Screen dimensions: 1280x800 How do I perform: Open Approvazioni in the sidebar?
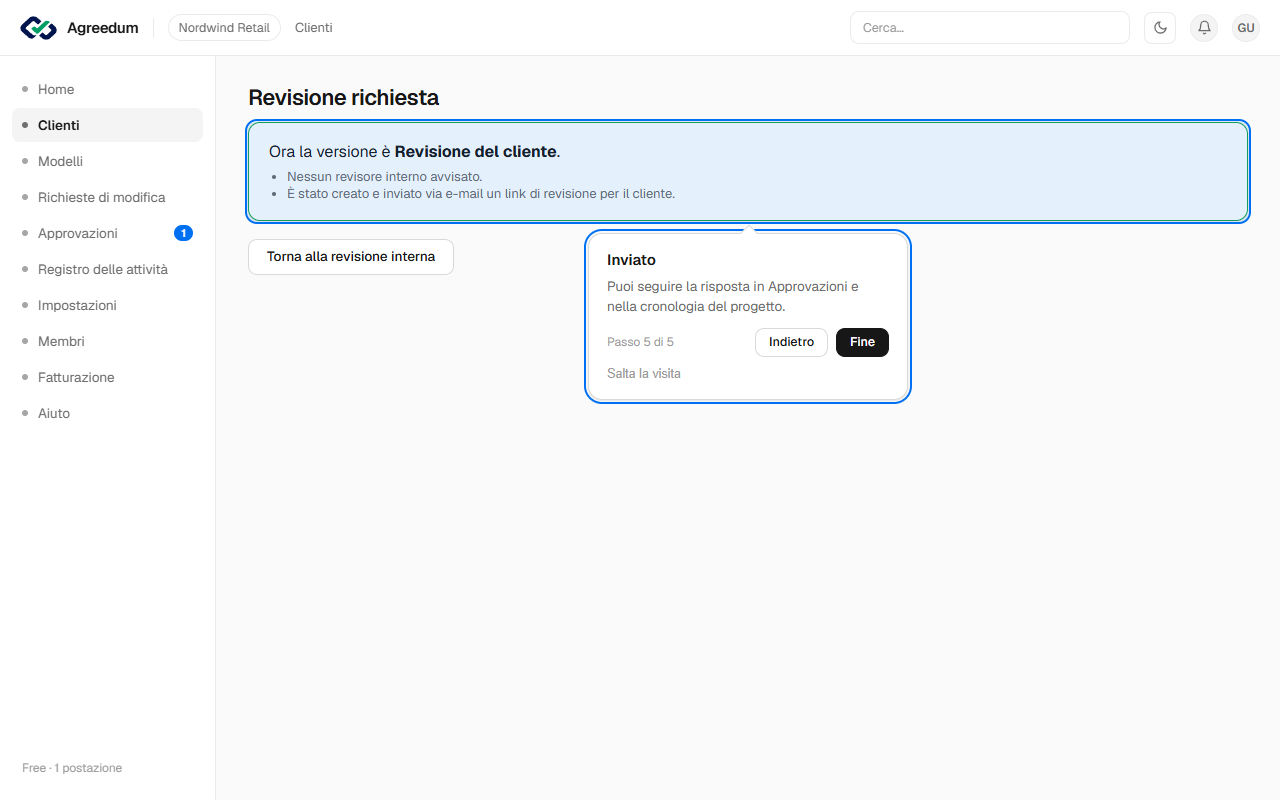point(107,233)
